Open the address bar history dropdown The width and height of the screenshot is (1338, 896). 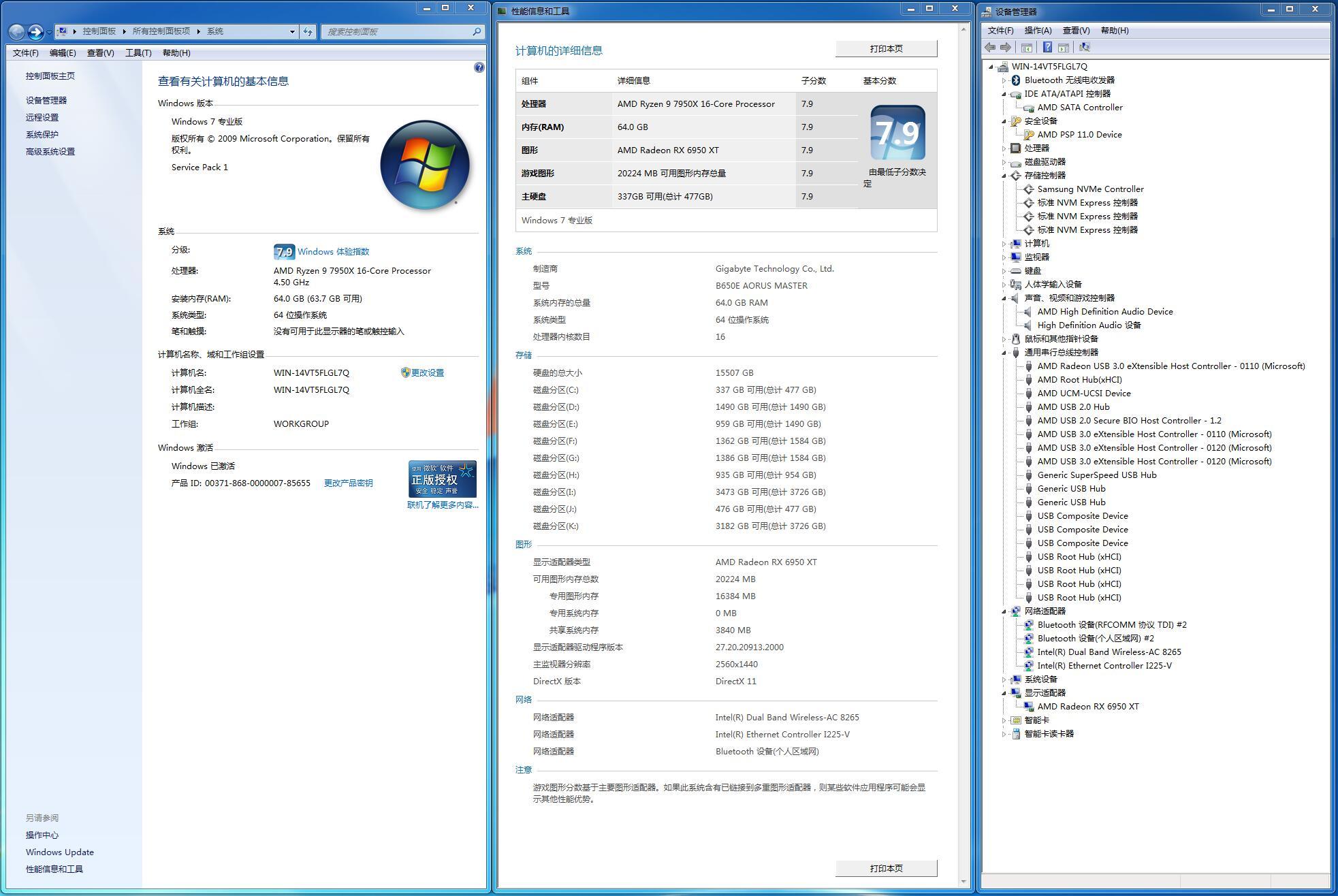292,31
